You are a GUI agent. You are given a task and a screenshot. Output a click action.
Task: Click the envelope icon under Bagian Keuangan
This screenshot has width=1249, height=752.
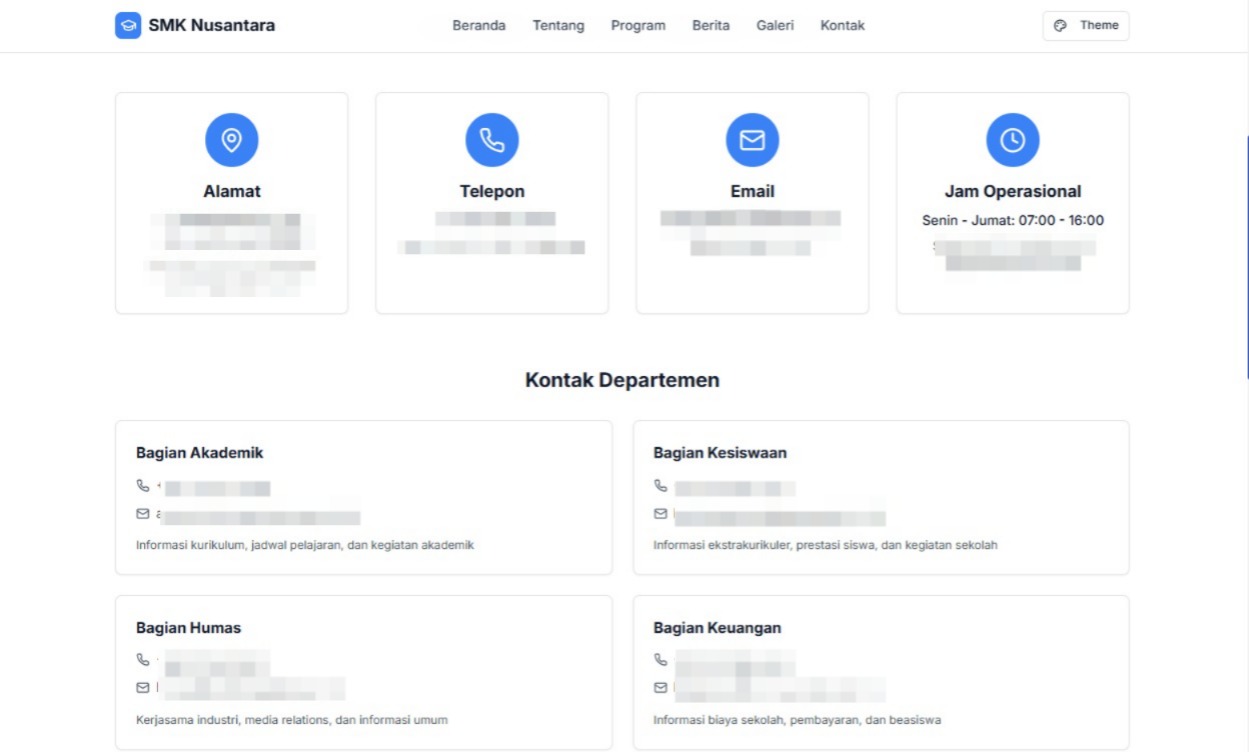660,688
